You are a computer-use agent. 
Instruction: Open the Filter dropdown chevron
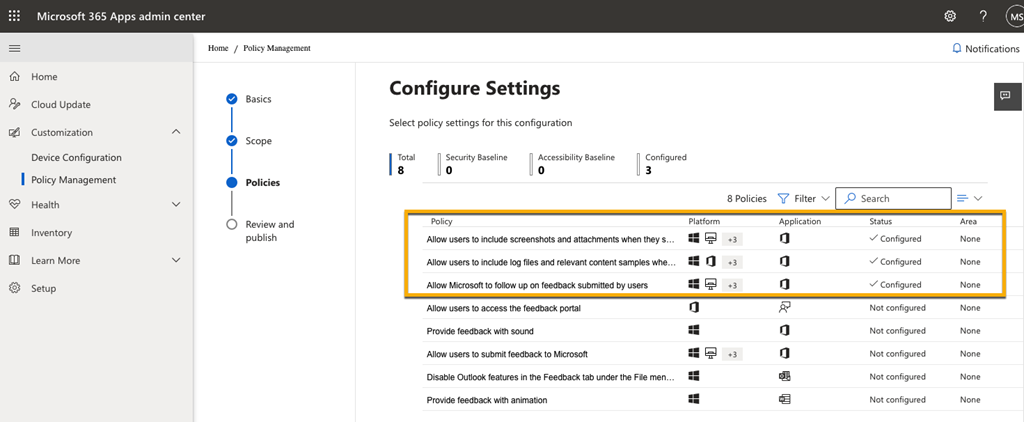tap(825, 198)
